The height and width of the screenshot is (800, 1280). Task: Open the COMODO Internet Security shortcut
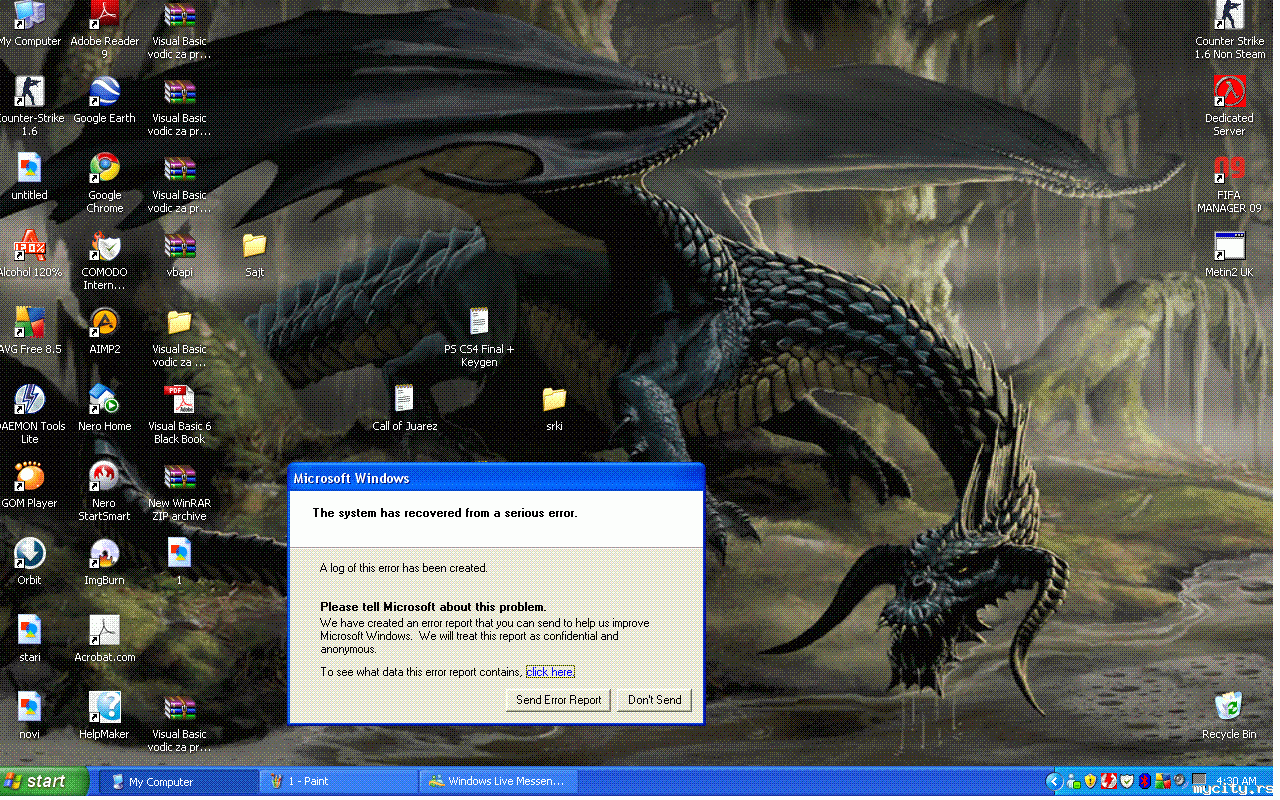pos(104,261)
